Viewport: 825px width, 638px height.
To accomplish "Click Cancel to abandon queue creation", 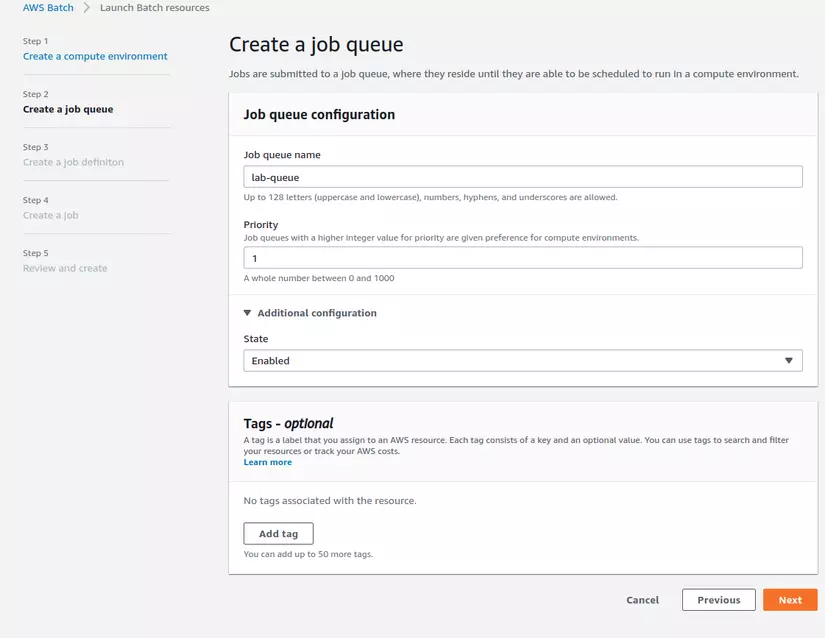I will [x=642, y=600].
